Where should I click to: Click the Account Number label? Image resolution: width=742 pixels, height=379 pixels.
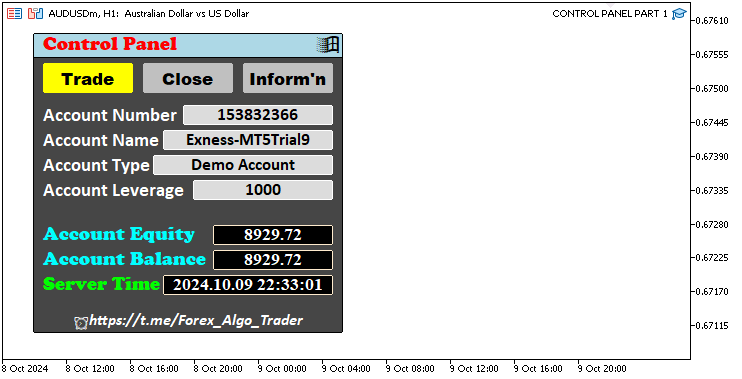click(x=110, y=115)
